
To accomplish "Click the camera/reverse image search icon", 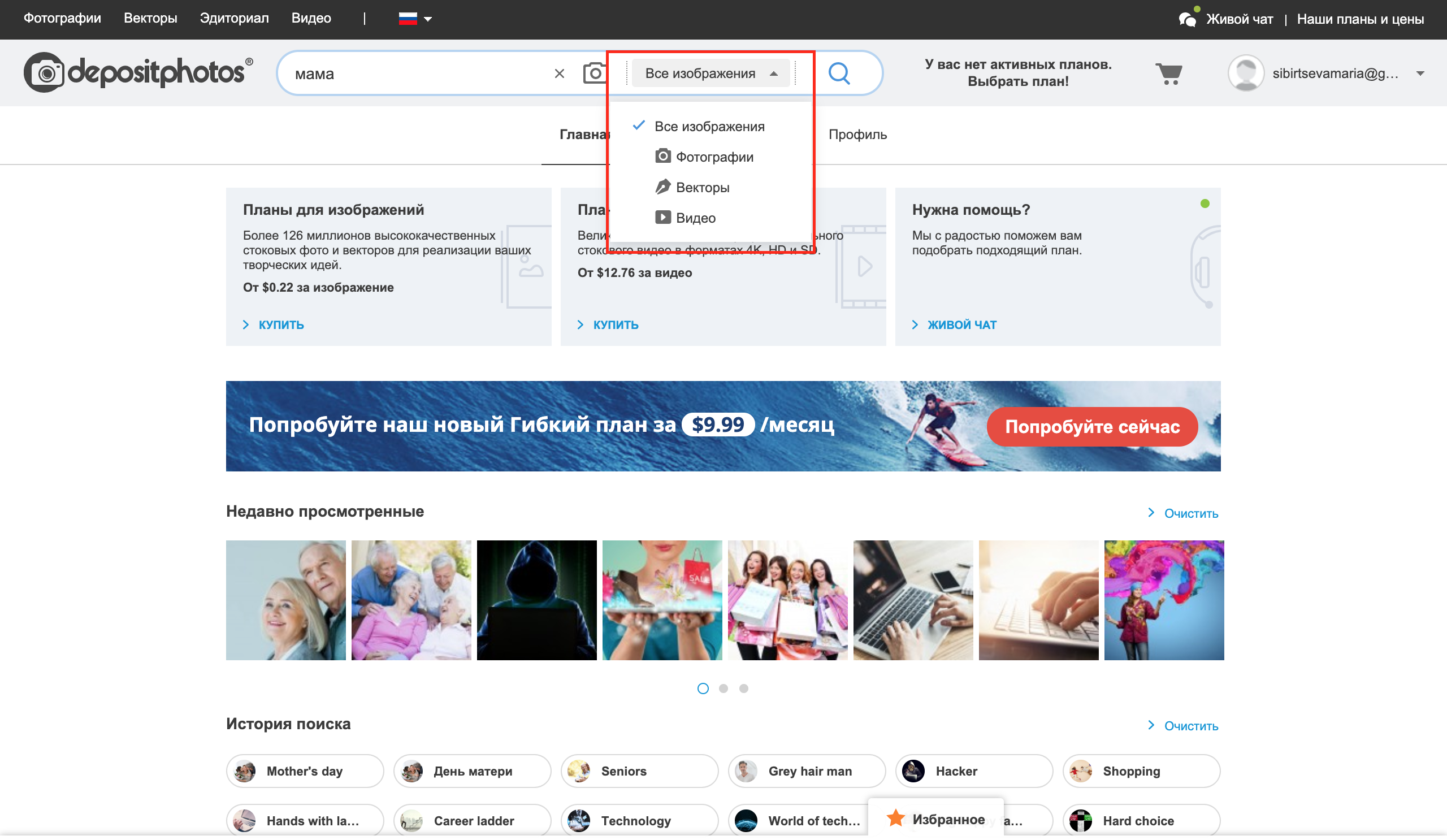I will pyautogui.click(x=592, y=73).
